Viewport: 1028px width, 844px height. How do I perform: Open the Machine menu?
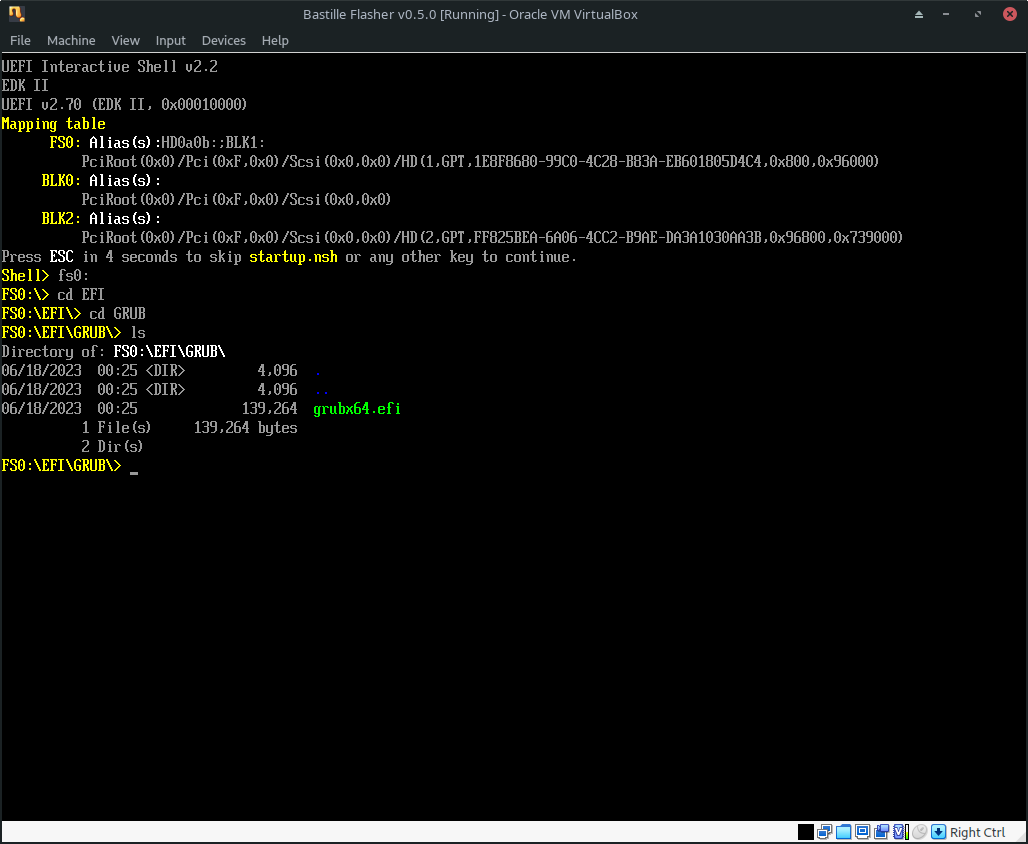[x=71, y=41]
